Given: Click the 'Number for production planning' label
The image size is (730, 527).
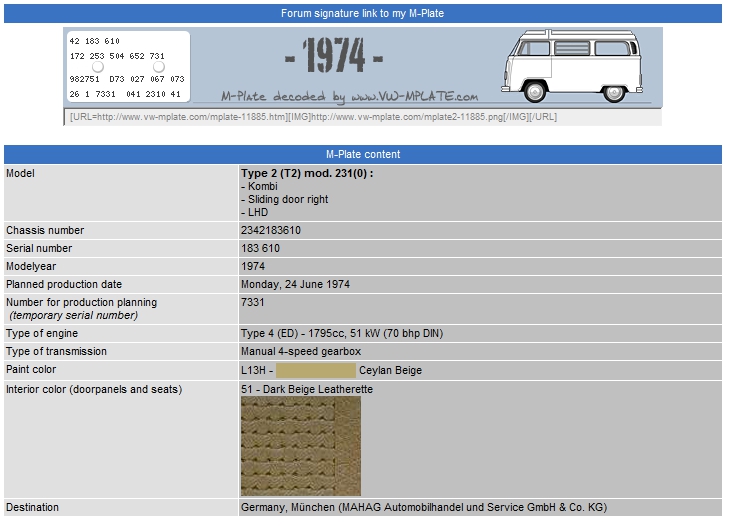Looking at the screenshot, I should tap(82, 302).
